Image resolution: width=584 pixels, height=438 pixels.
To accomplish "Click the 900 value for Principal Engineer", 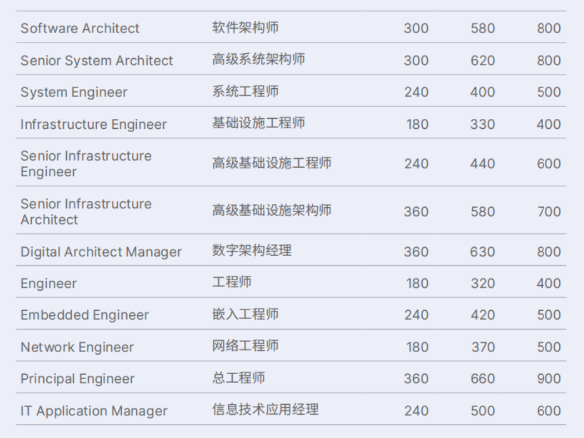I will (x=549, y=379).
